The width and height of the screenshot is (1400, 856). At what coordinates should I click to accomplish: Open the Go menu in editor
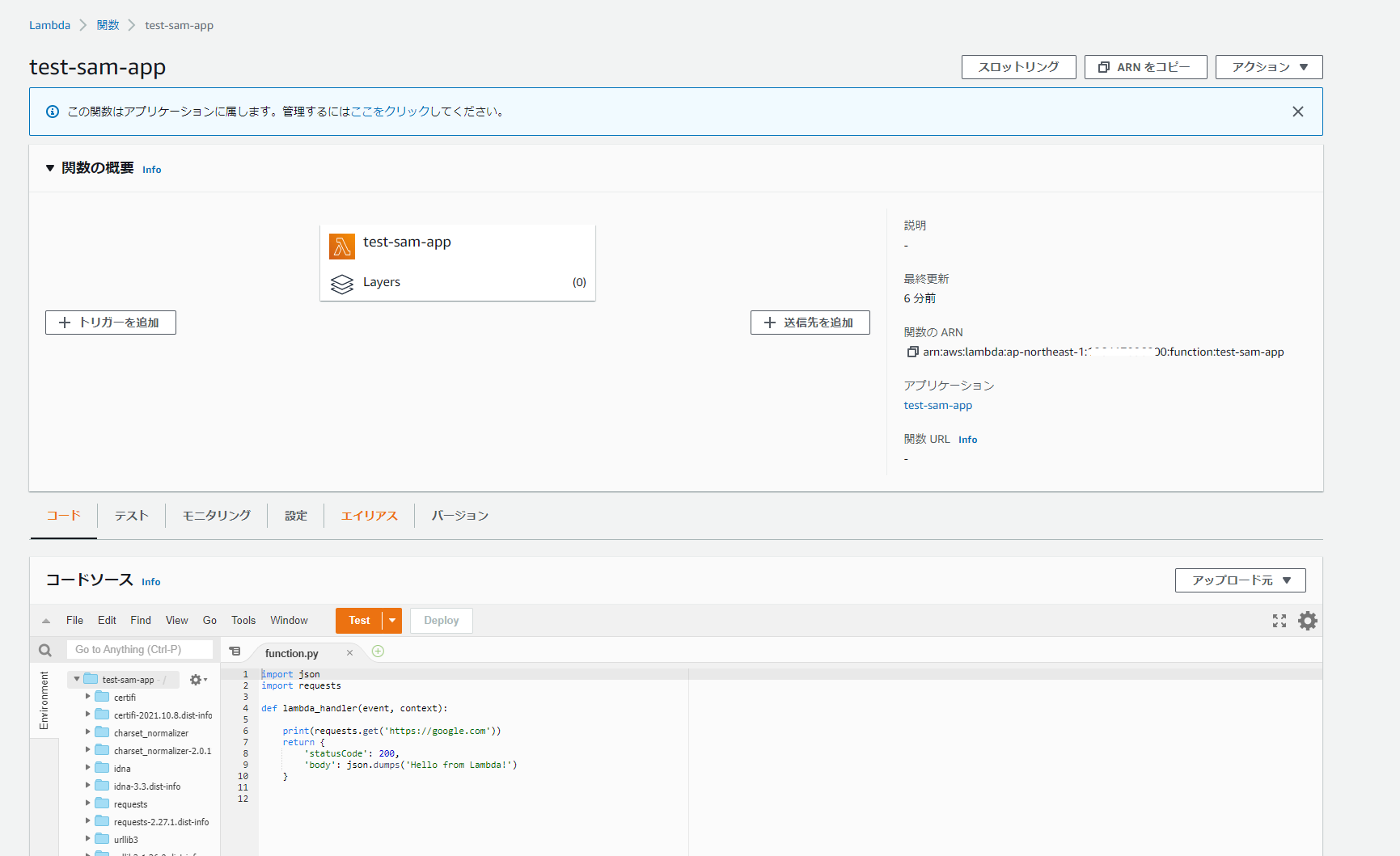click(x=209, y=621)
